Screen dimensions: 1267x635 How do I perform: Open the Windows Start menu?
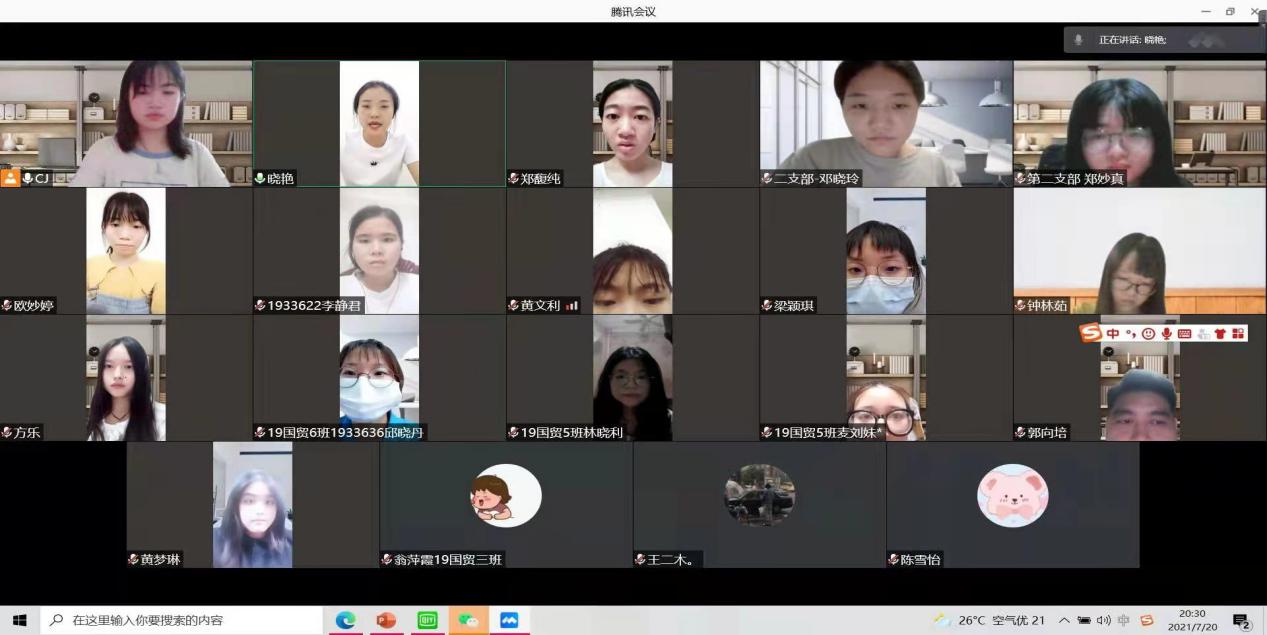pos(19,620)
